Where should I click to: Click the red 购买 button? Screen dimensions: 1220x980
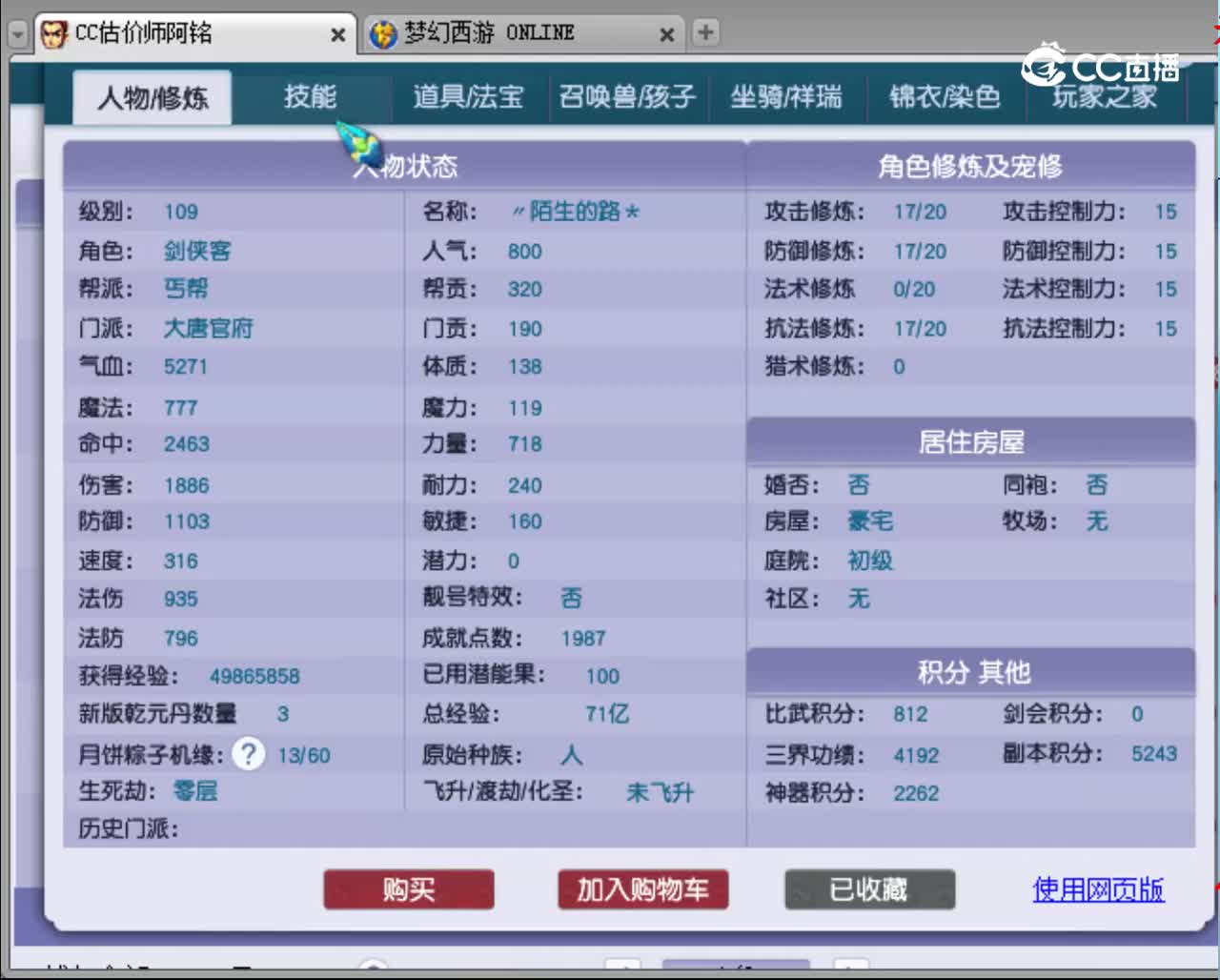[x=409, y=889]
